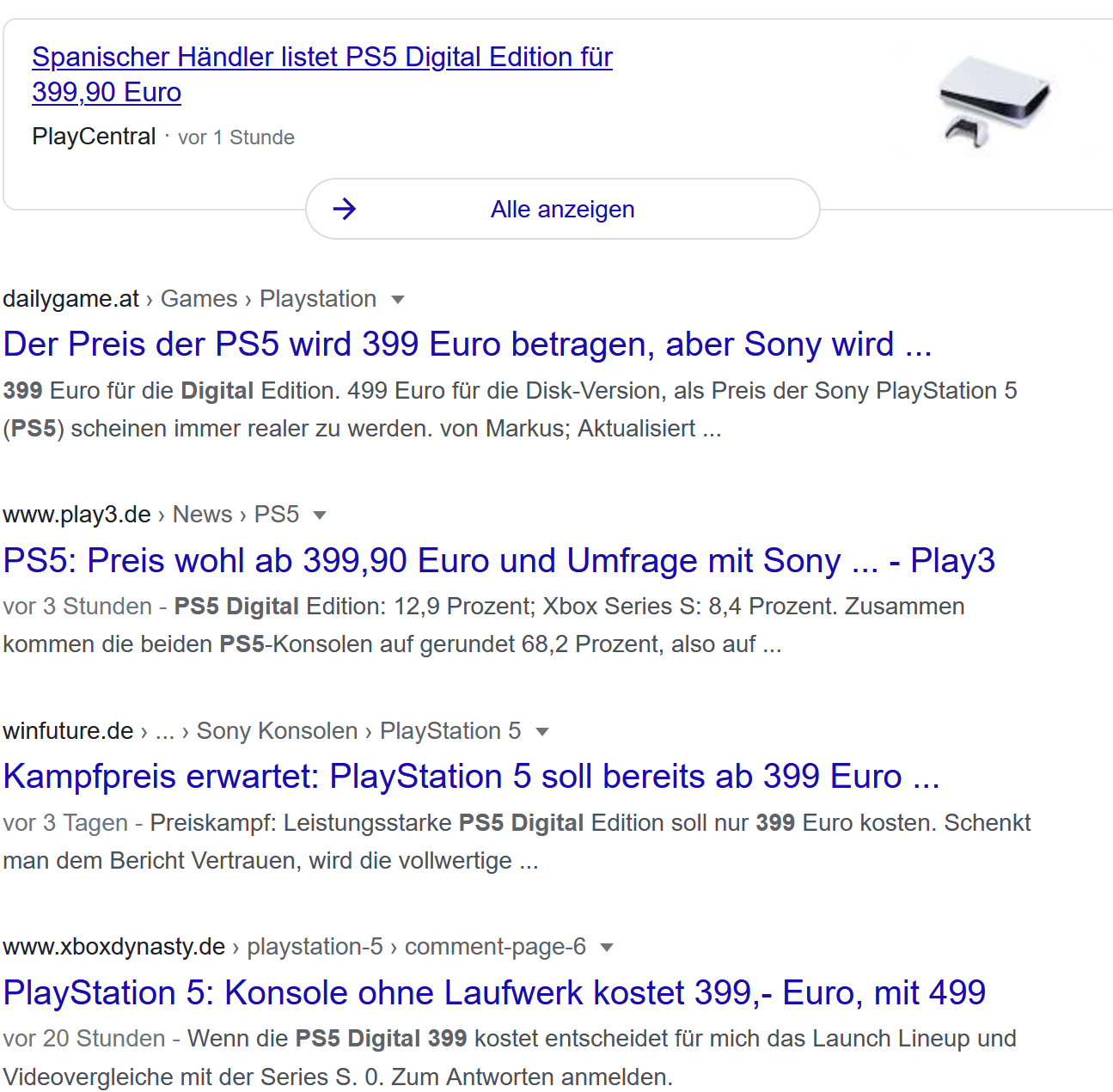Select the www.play3.de › News › PS5 breadcrumb
The width and height of the screenshot is (1113, 1092).
click(x=151, y=515)
